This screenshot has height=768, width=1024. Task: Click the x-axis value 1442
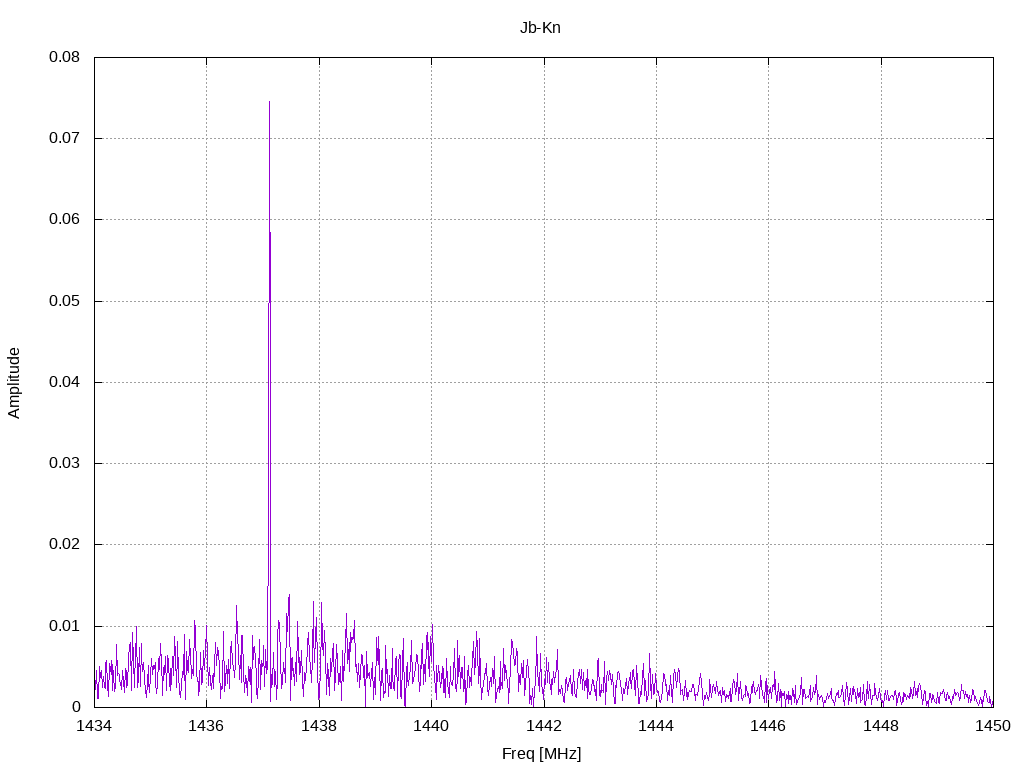coord(544,726)
